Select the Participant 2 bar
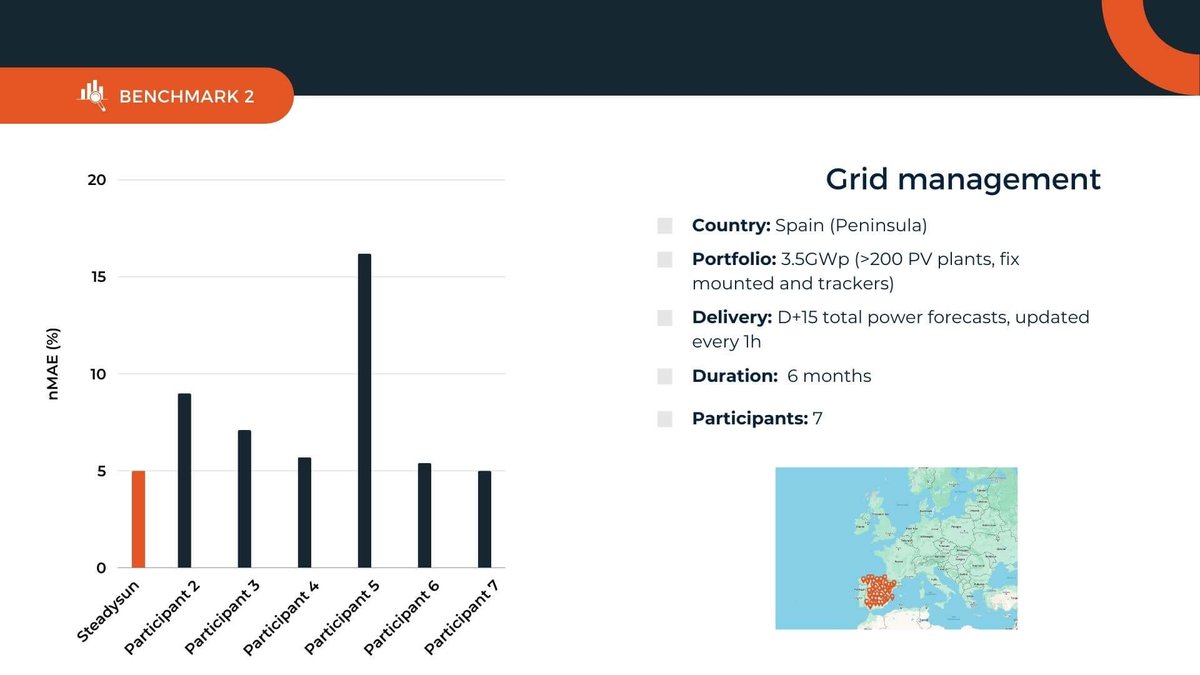The width and height of the screenshot is (1200, 675). (x=184, y=481)
